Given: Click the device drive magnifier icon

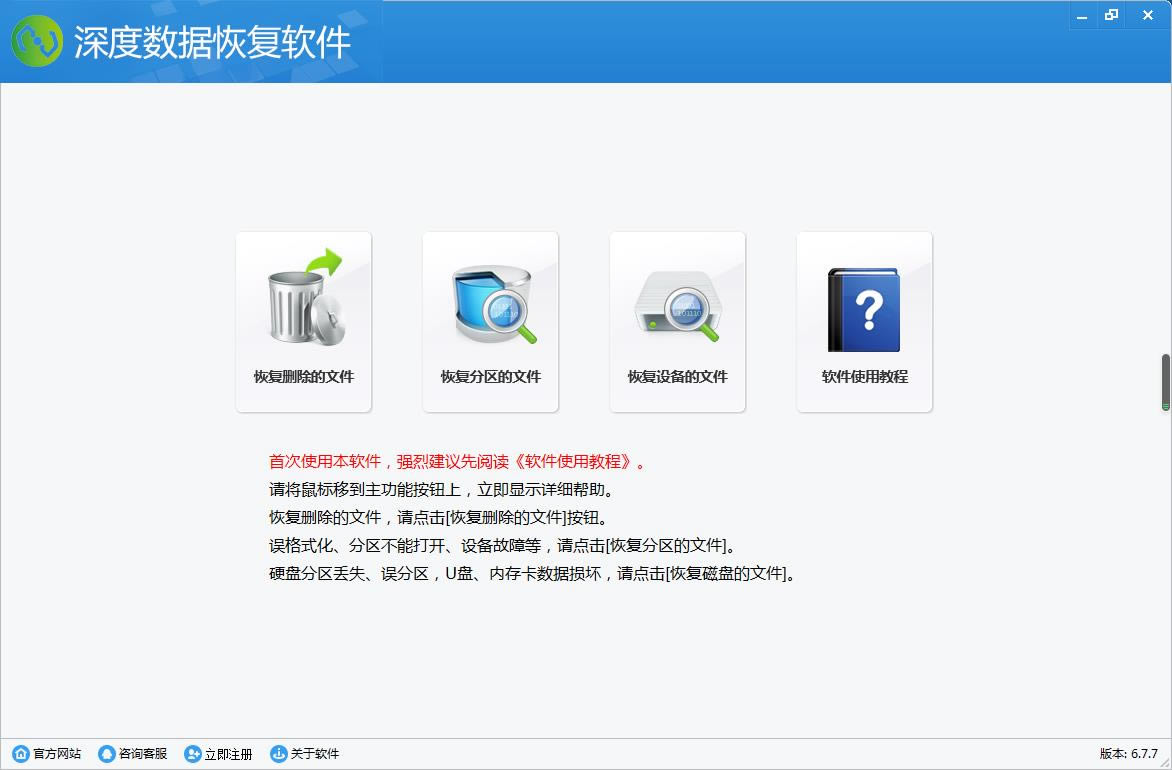Looking at the screenshot, I should (x=677, y=307).
